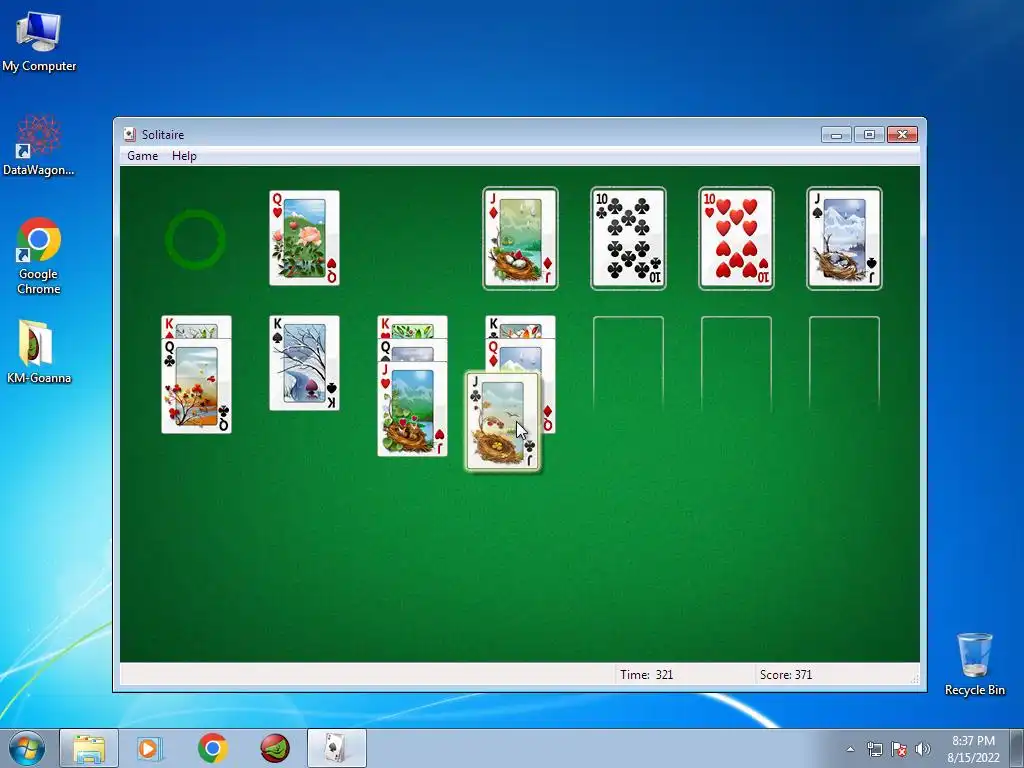The image size is (1024, 768).
Task: Select the King of Spades tableau card
Action: [x=304, y=363]
